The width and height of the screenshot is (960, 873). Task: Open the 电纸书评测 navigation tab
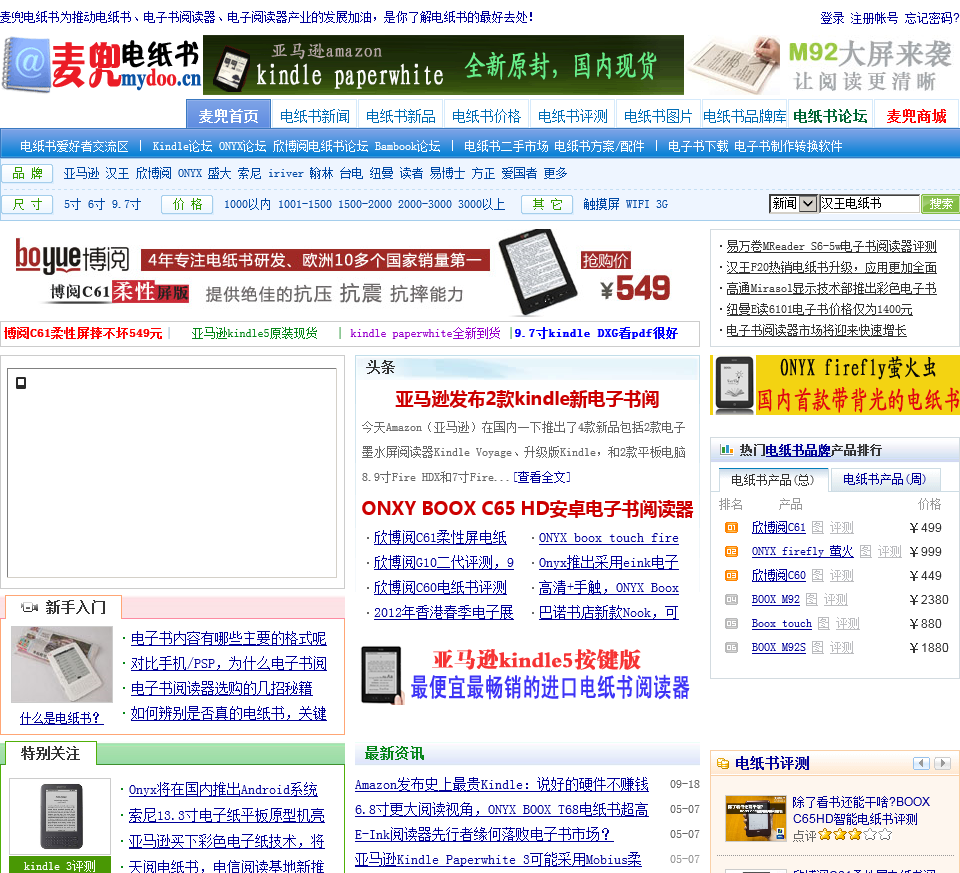[572, 116]
